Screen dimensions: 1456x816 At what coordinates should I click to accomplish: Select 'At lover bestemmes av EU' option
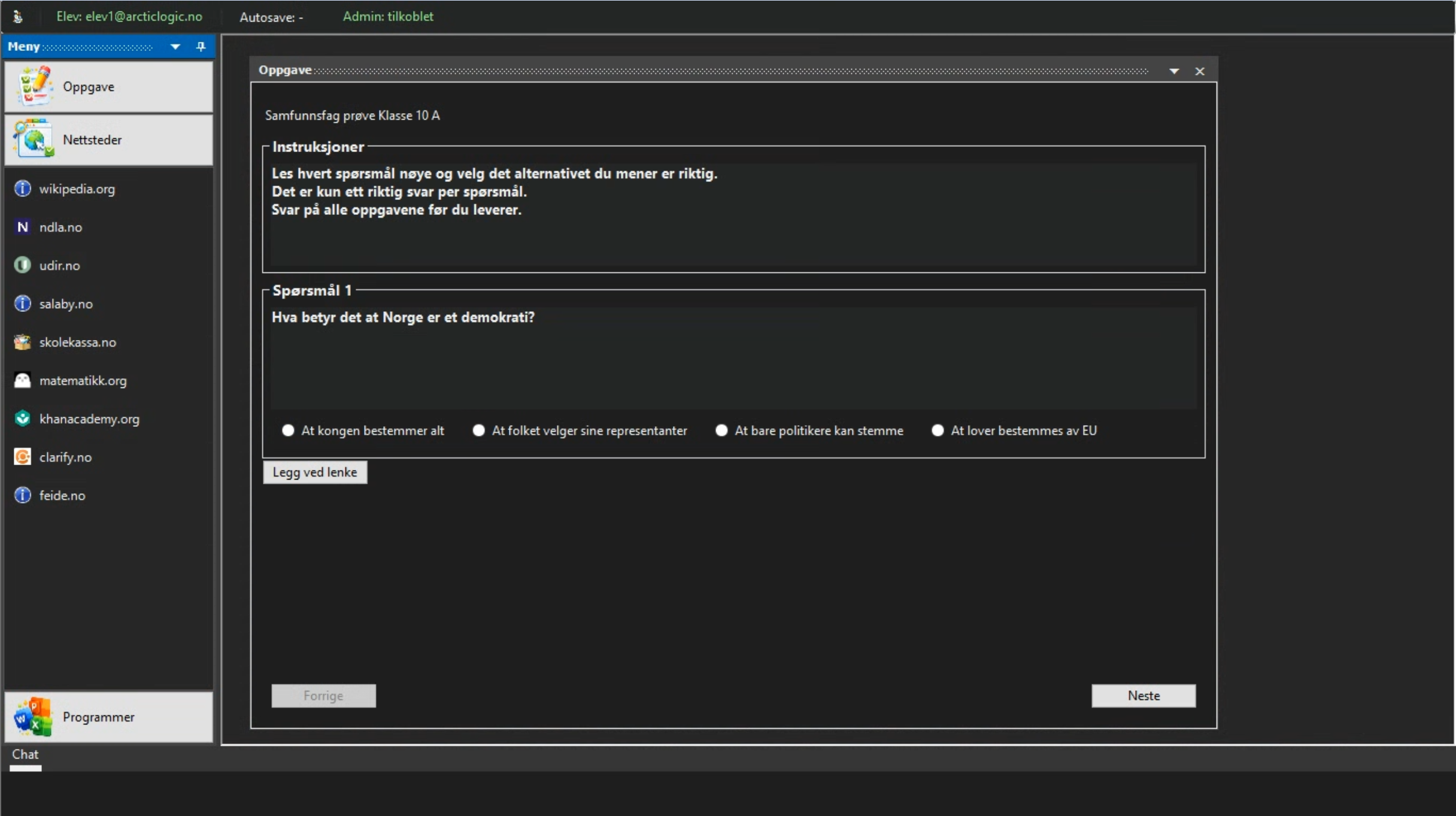938,430
